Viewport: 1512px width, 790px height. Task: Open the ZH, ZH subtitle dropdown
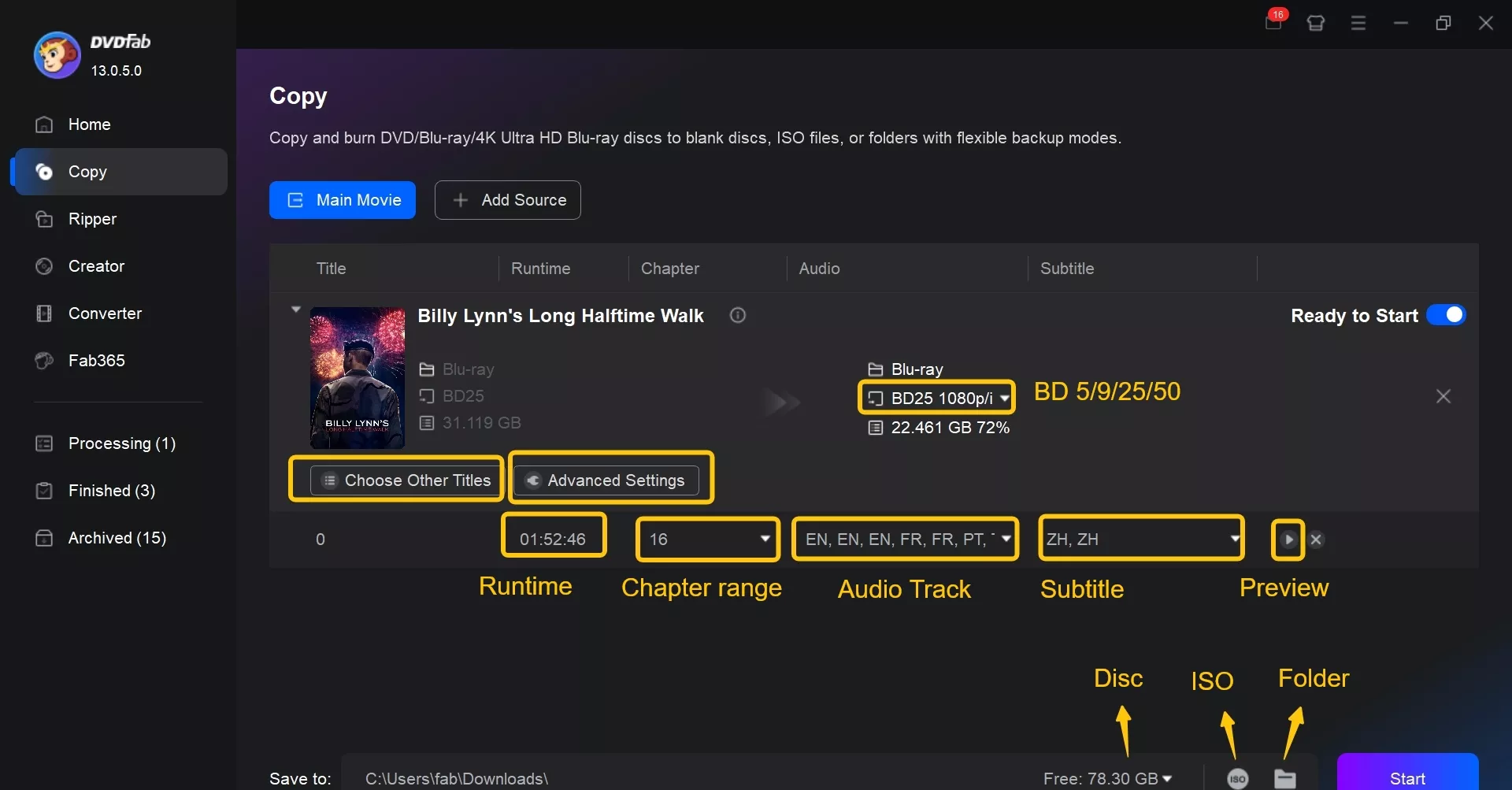1141,539
